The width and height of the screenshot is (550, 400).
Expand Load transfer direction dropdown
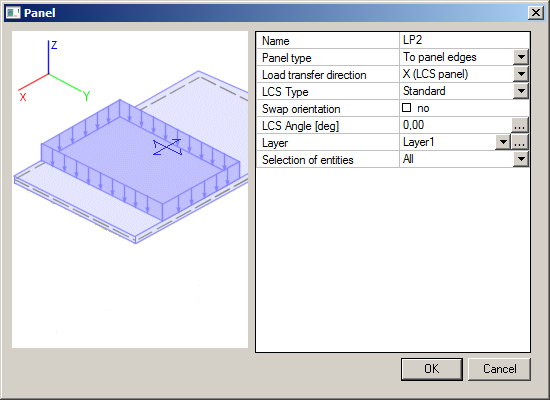pos(521,74)
